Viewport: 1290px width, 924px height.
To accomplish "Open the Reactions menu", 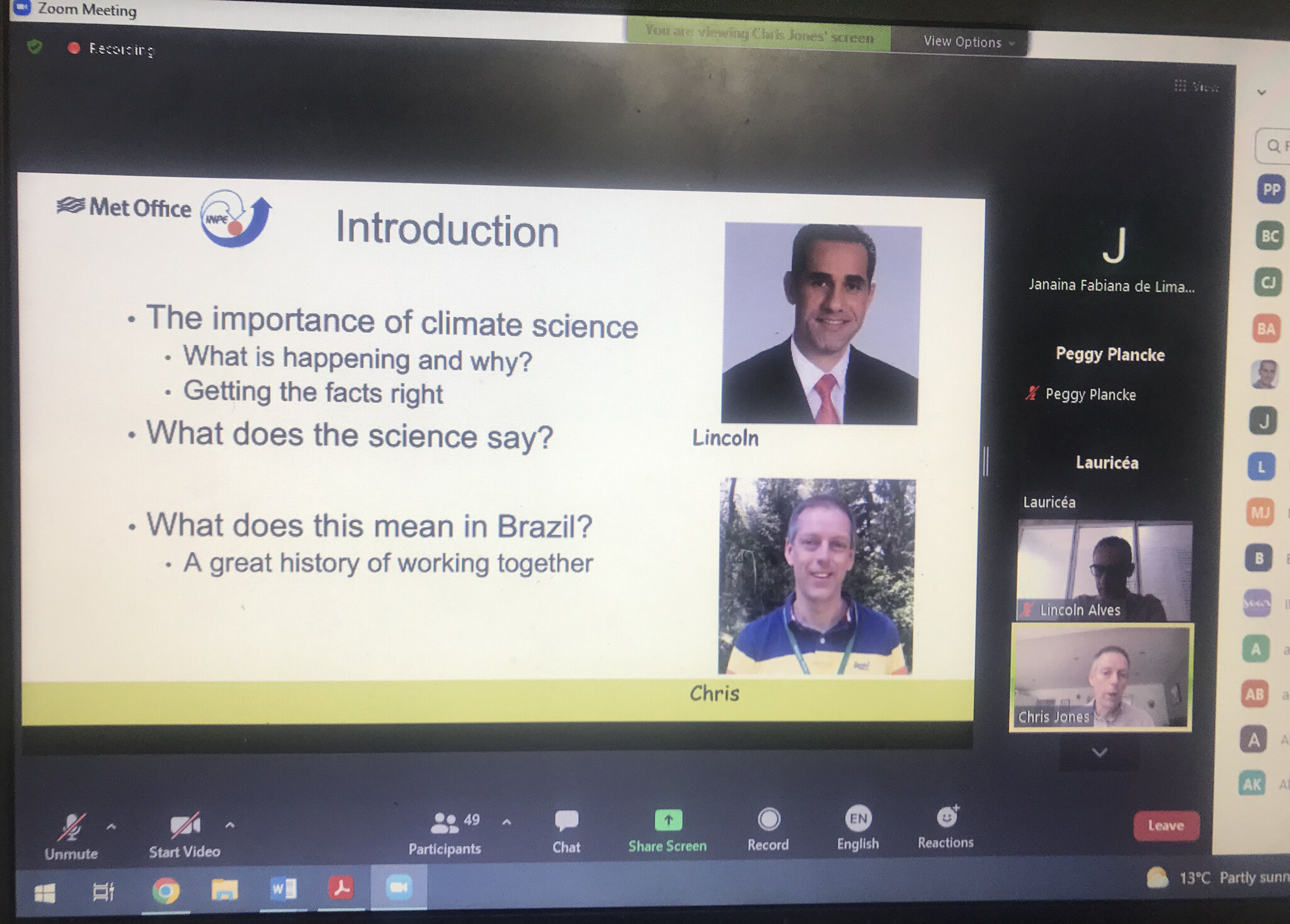I will pos(945,827).
